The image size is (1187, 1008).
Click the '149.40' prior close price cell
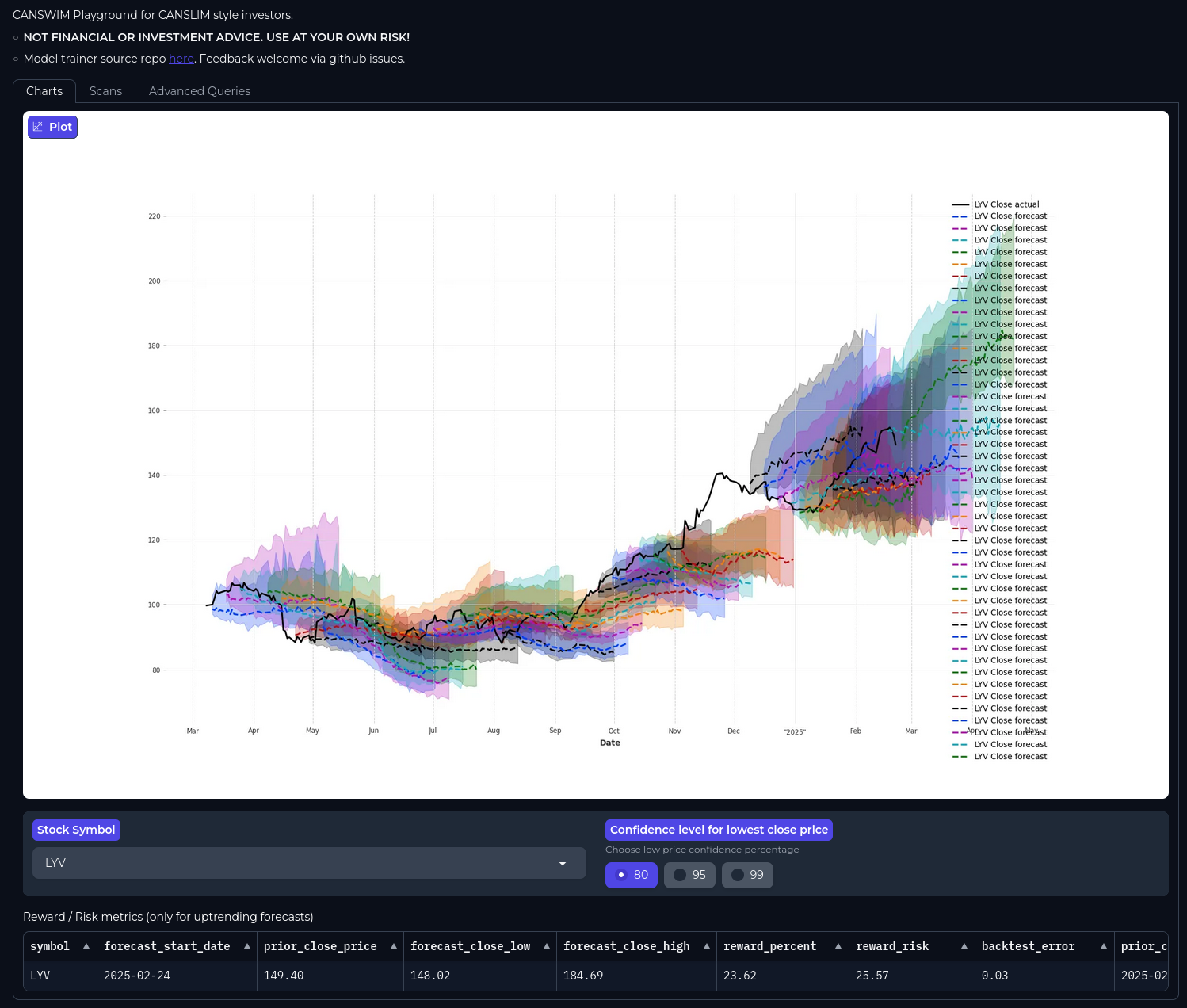coord(330,976)
